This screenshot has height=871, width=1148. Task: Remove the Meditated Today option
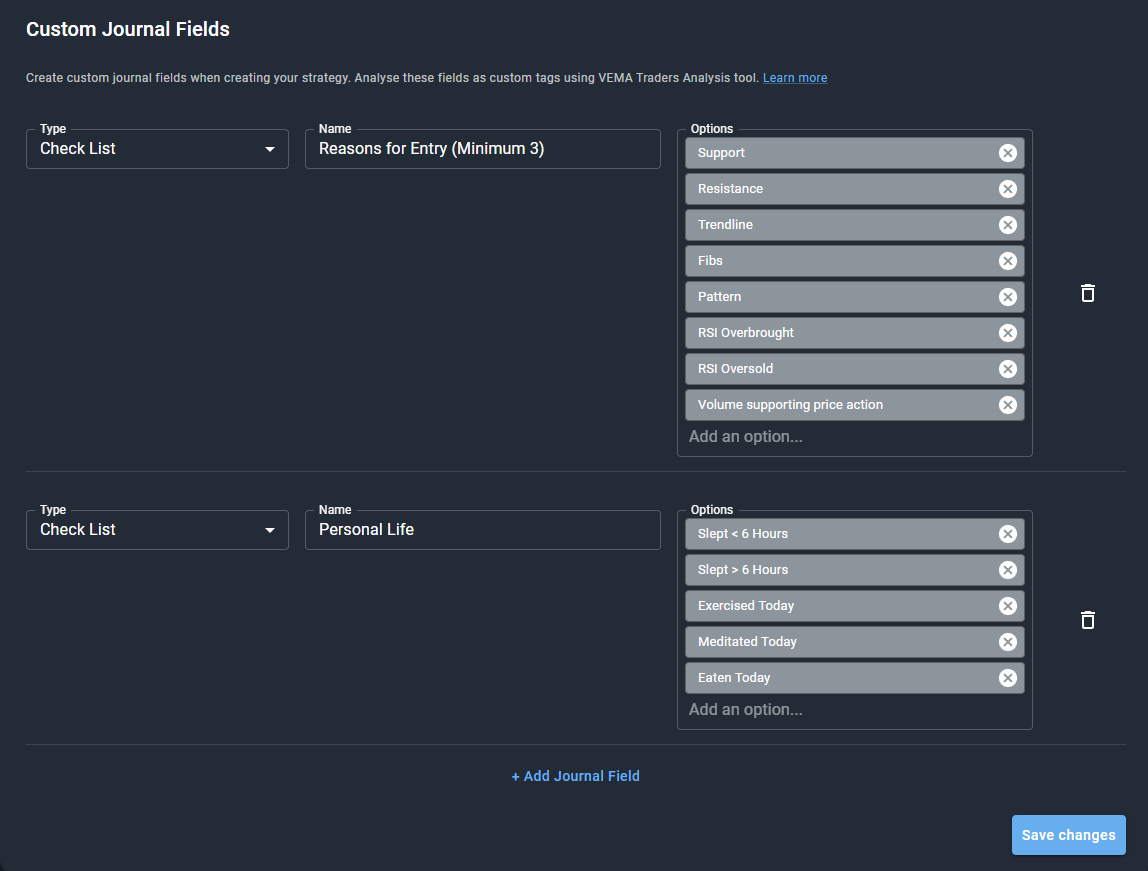click(x=1007, y=642)
